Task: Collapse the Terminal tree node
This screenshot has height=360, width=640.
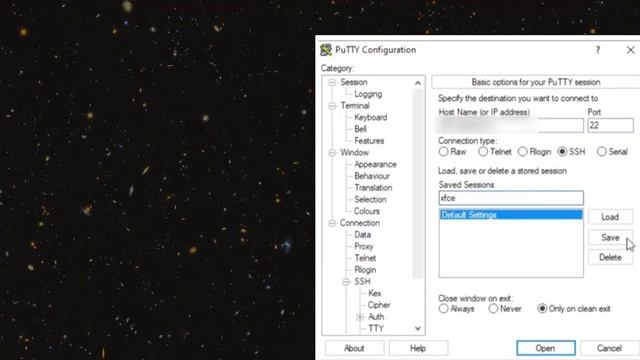Action: pos(332,106)
